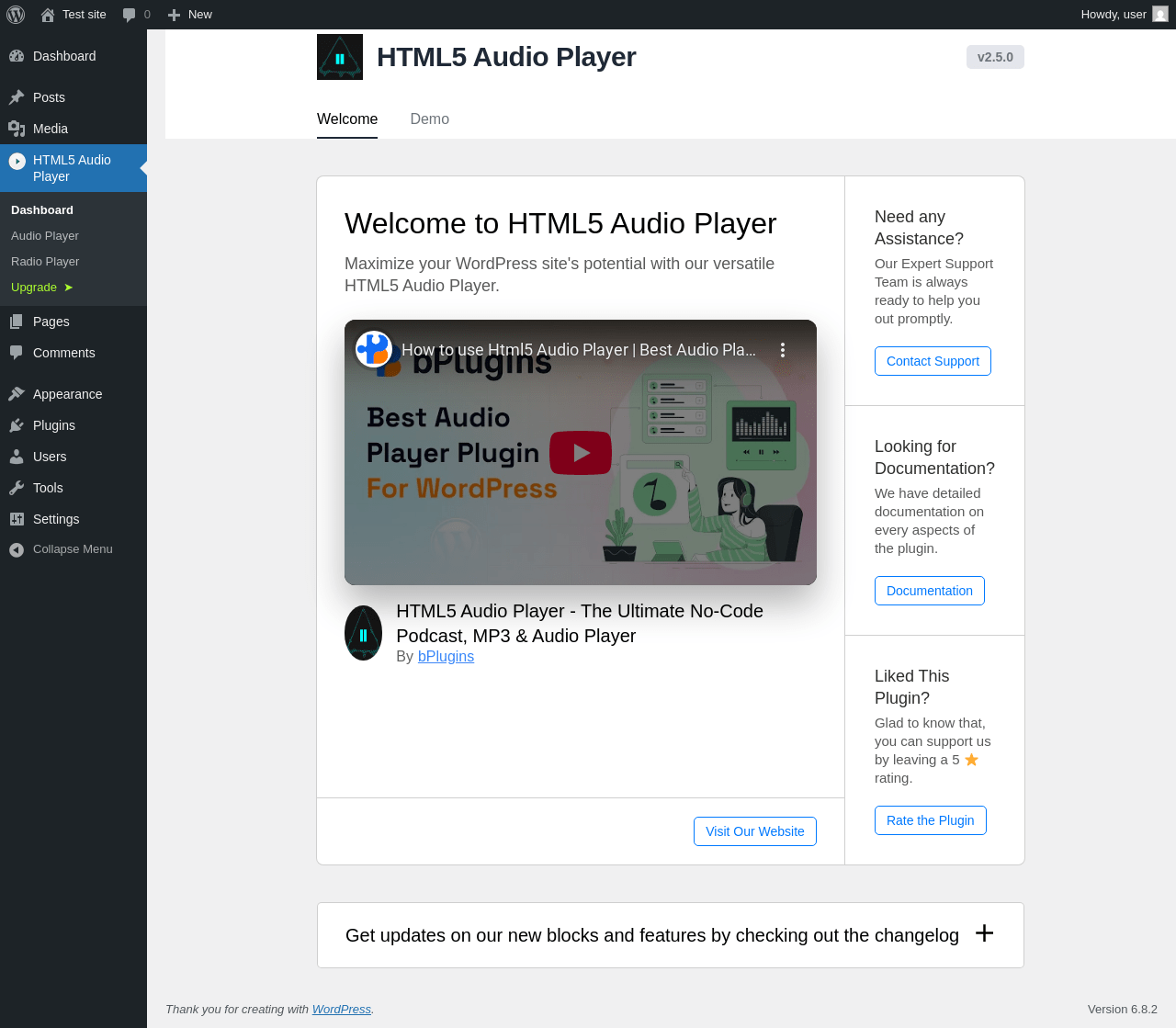Click the Collapse Menu arrow icon
This screenshot has width=1176, height=1028.
click(x=17, y=549)
